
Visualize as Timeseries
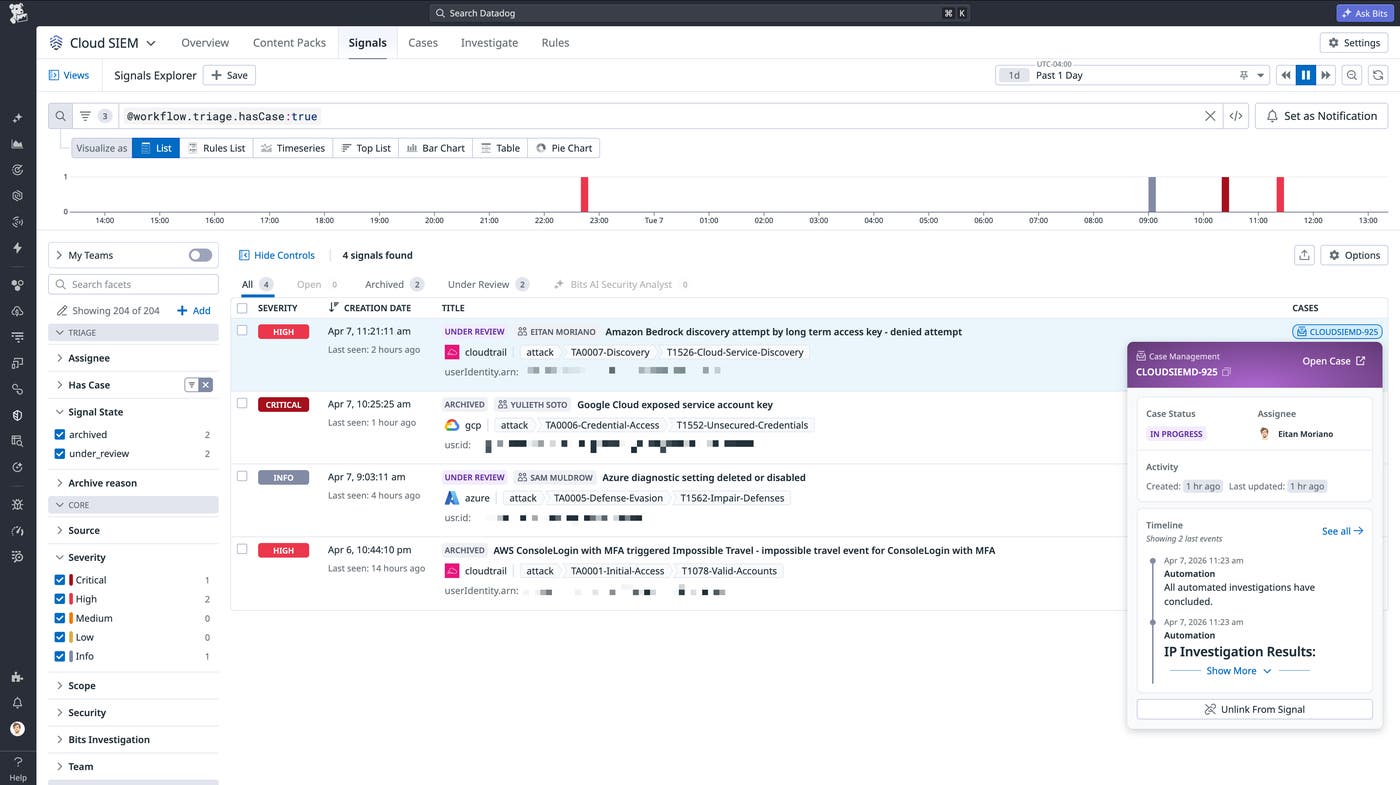[293, 148]
